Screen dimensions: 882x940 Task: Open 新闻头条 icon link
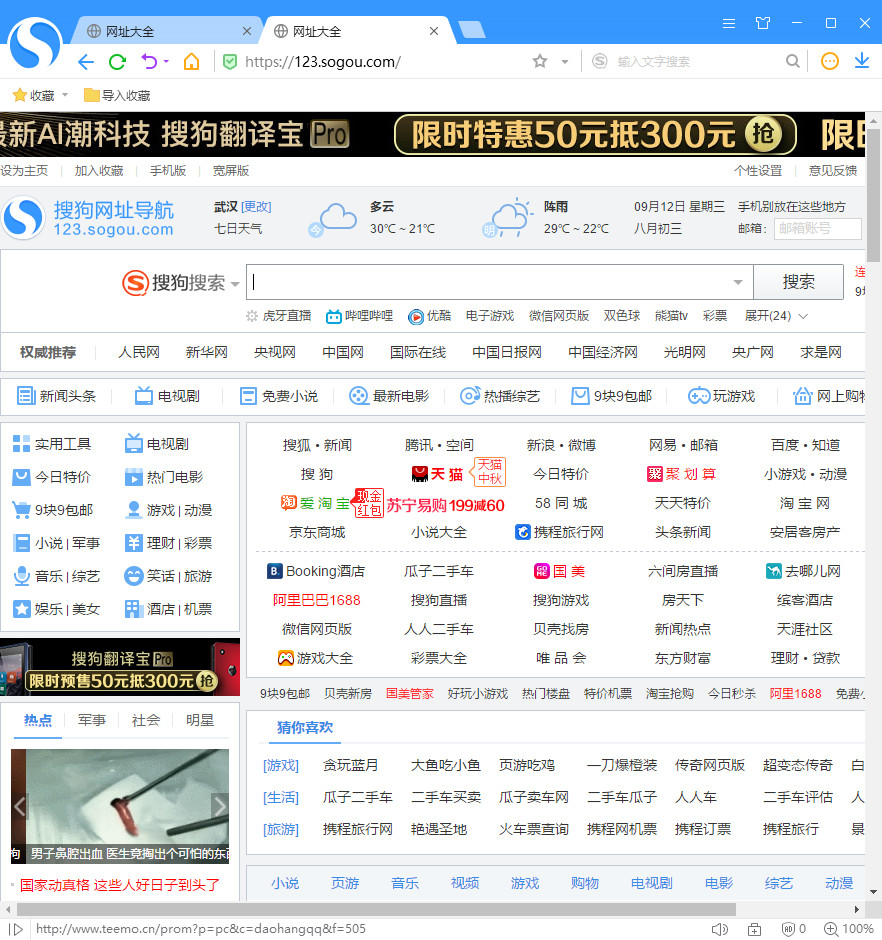(x=56, y=396)
